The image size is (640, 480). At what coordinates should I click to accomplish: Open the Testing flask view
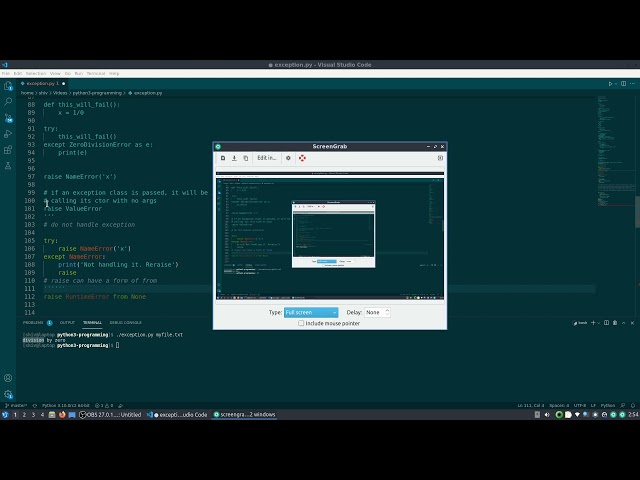coord(8,166)
